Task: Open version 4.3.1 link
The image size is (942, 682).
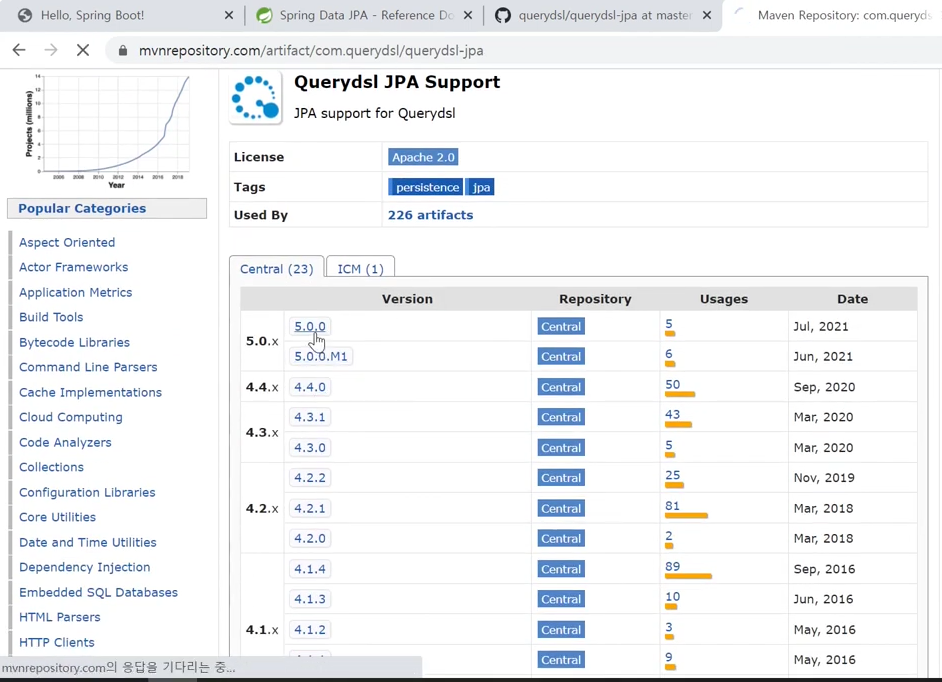Action: click(x=310, y=417)
